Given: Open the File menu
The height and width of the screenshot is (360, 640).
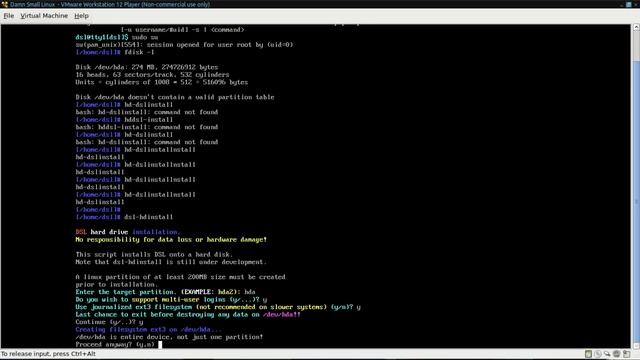Looking at the screenshot, I should click(9, 16).
